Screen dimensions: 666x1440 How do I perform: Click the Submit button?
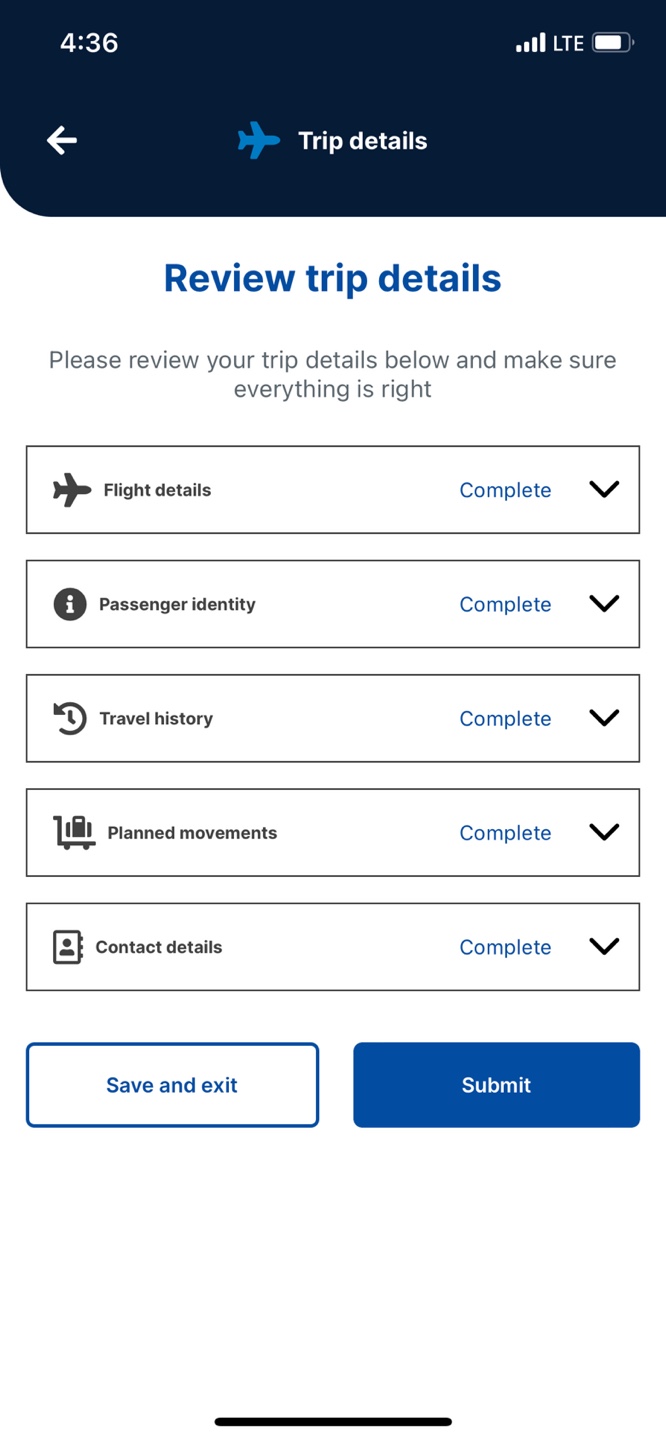496,1085
